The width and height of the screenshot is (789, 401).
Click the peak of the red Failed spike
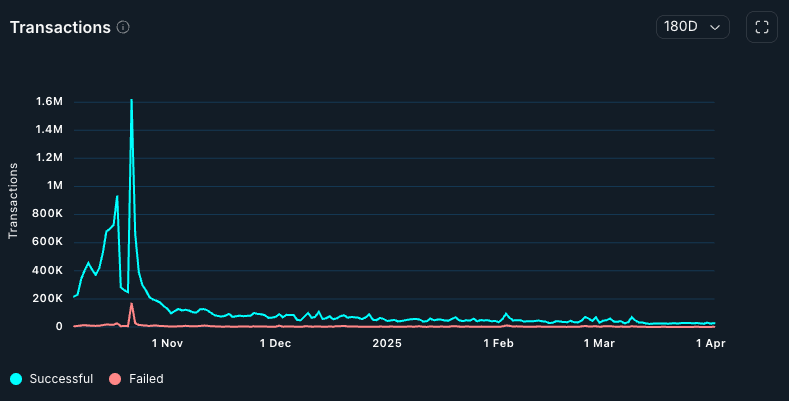(x=131, y=304)
